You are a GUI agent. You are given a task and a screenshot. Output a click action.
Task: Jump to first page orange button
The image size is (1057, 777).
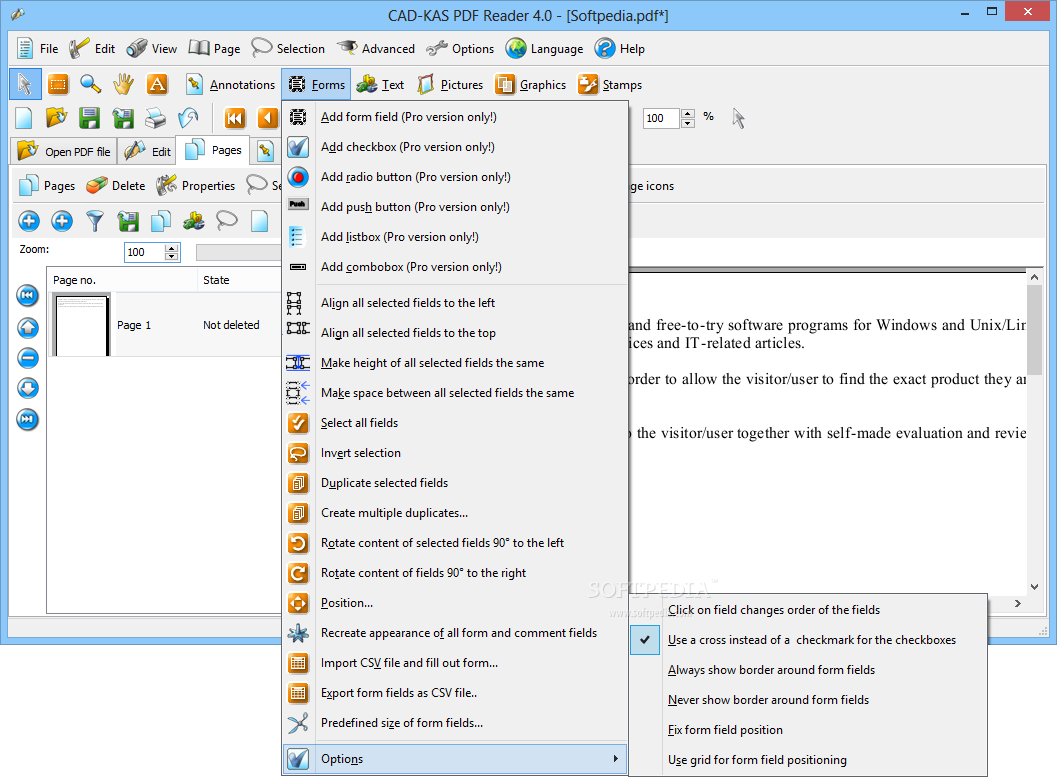(x=235, y=118)
